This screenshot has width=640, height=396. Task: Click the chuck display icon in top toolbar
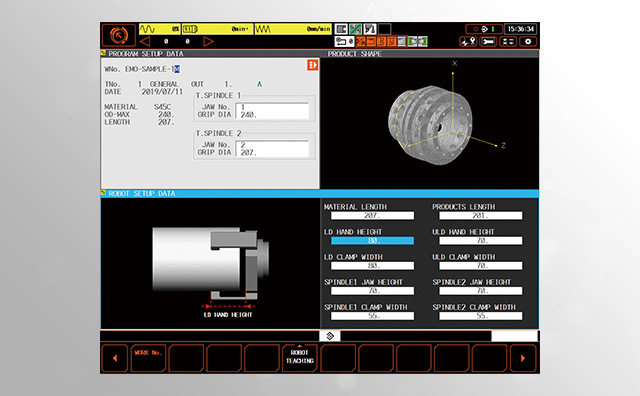(341, 29)
